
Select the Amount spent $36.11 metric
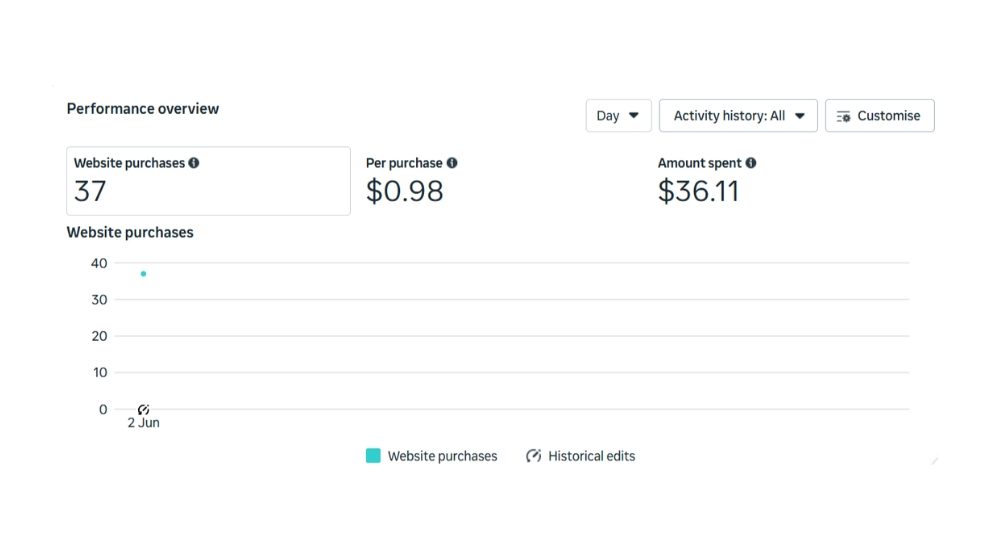(707, 181)
